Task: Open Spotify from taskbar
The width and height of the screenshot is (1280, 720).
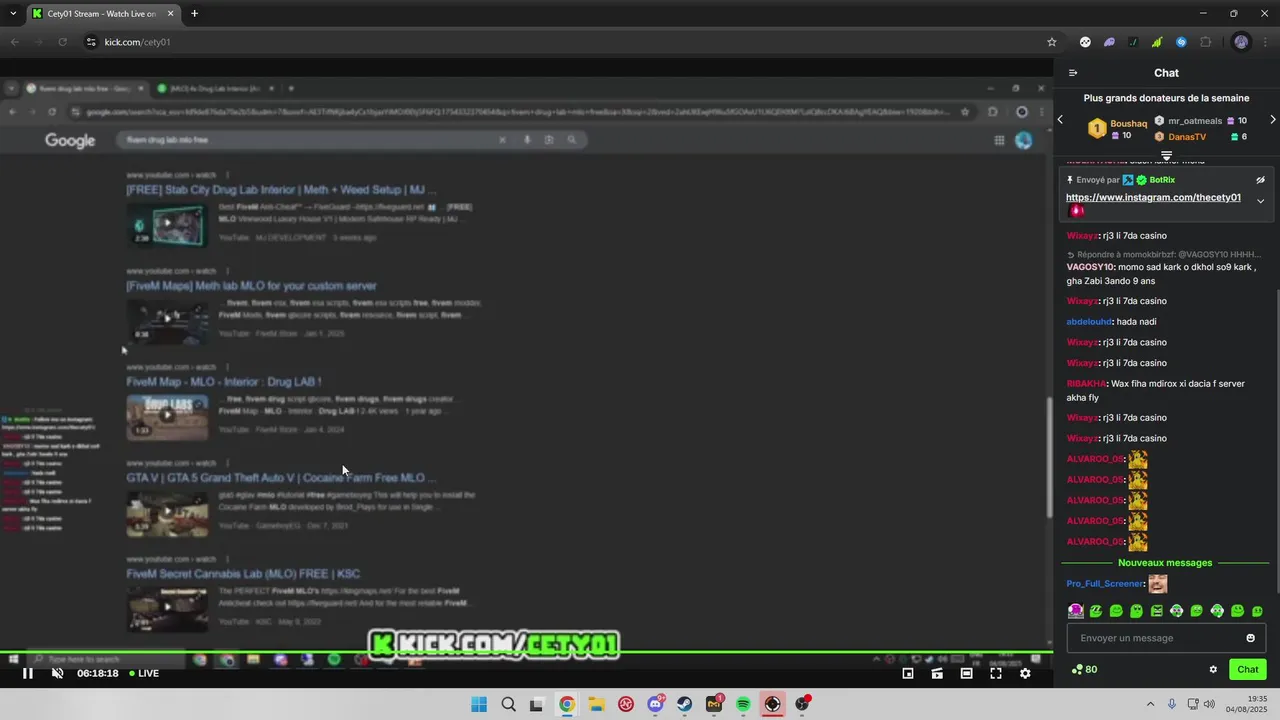Action: tap(743, 704)
